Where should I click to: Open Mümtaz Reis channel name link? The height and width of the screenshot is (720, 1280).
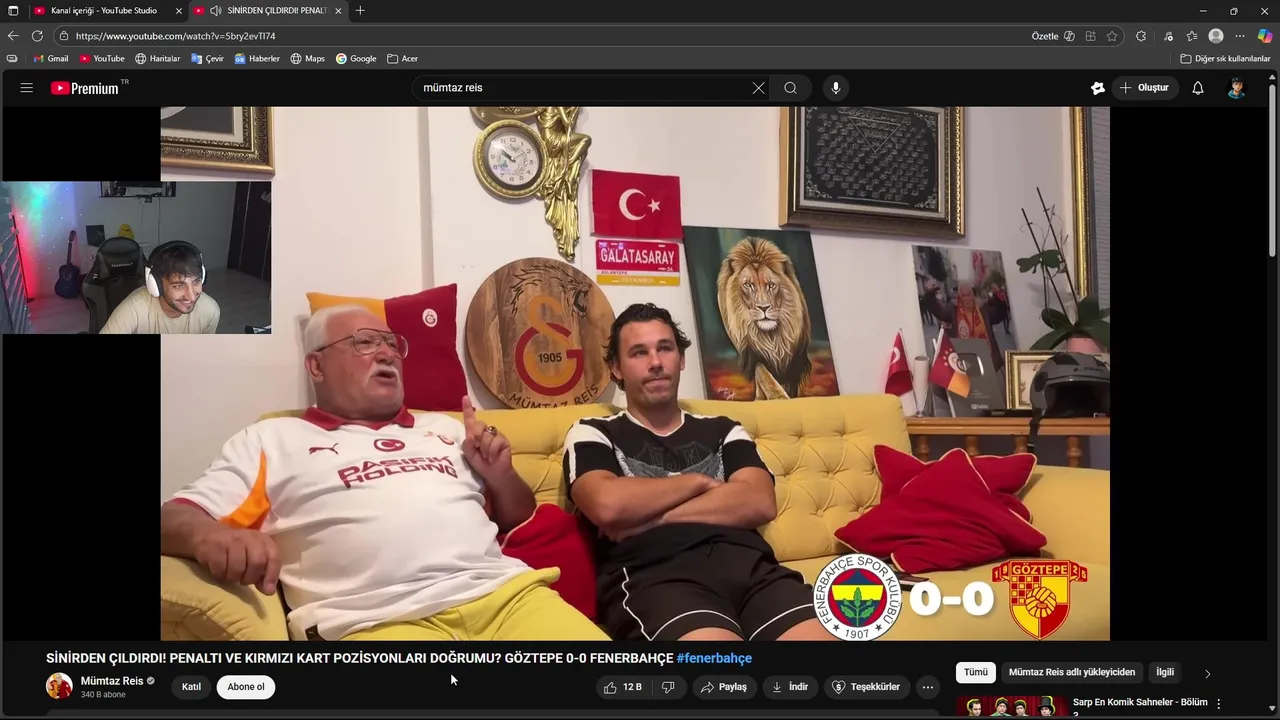[x=112, y=681]
